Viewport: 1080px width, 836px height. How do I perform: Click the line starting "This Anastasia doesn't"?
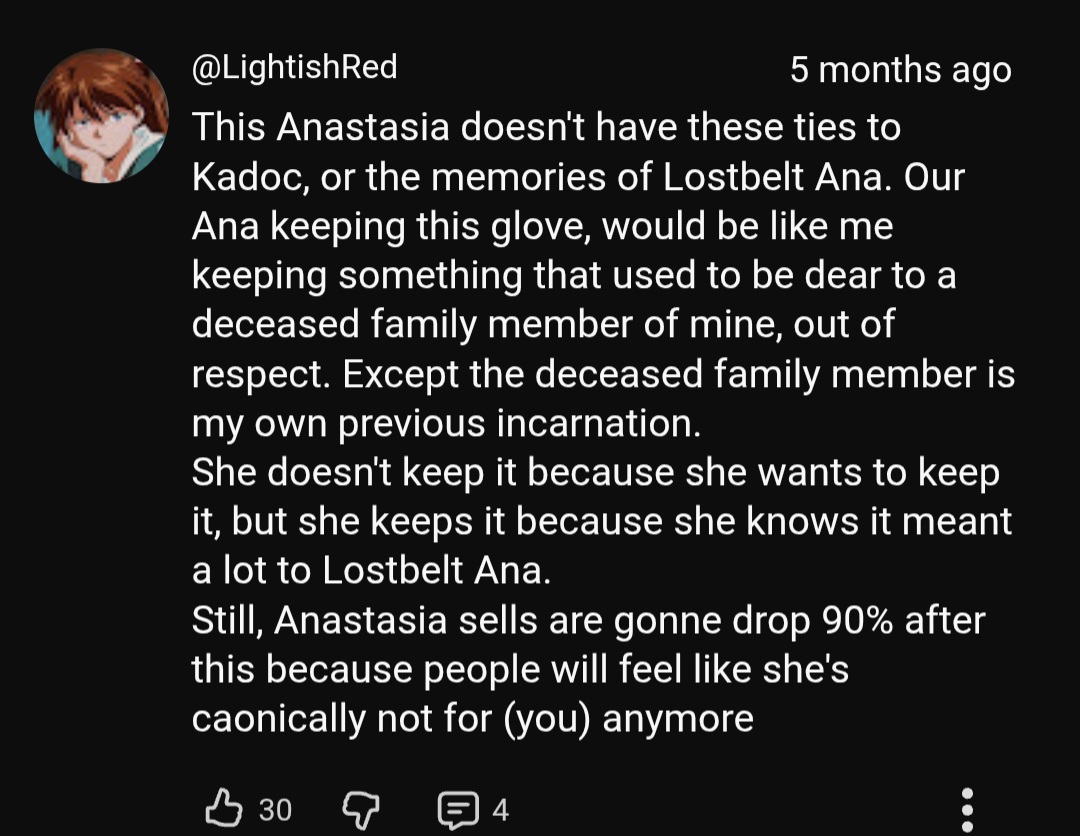coord(545,128)
